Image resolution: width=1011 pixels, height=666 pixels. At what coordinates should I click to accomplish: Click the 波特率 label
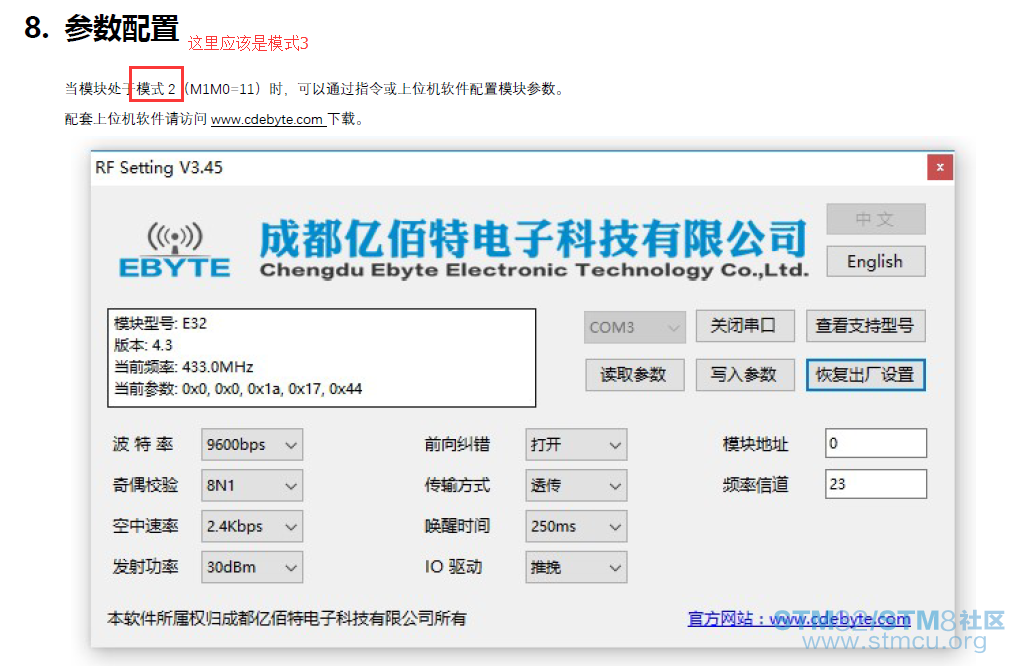tap(143, 444)
